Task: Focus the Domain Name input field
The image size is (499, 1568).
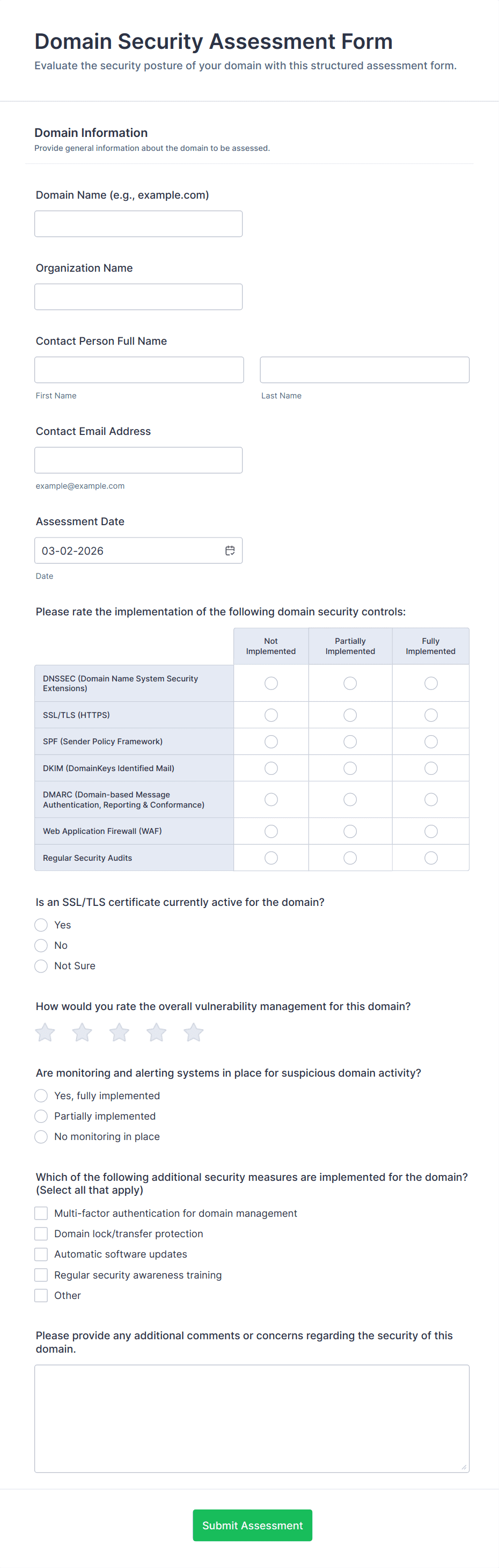Action: [x=139, y=224]
